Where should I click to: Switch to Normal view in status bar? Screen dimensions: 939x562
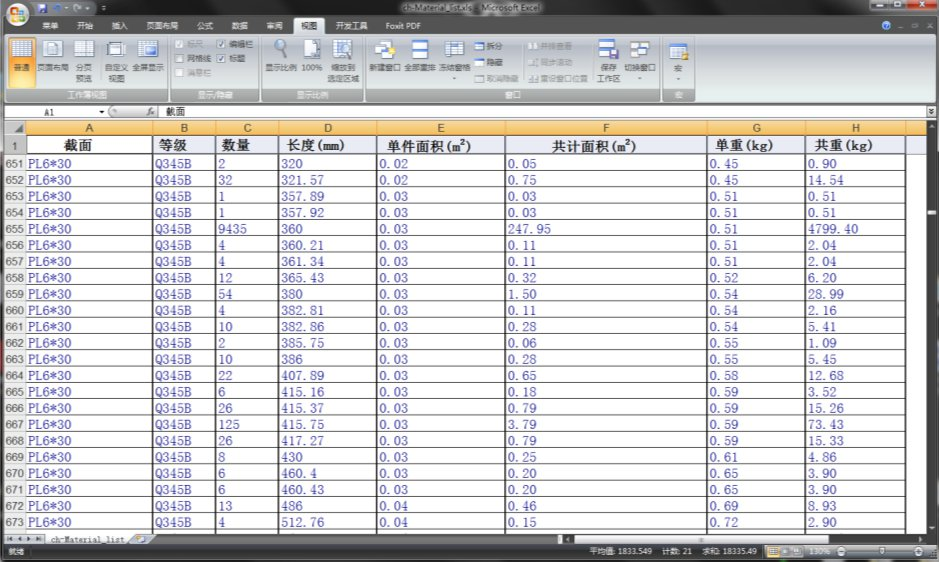pyautogui.click(x=774, y=551)
